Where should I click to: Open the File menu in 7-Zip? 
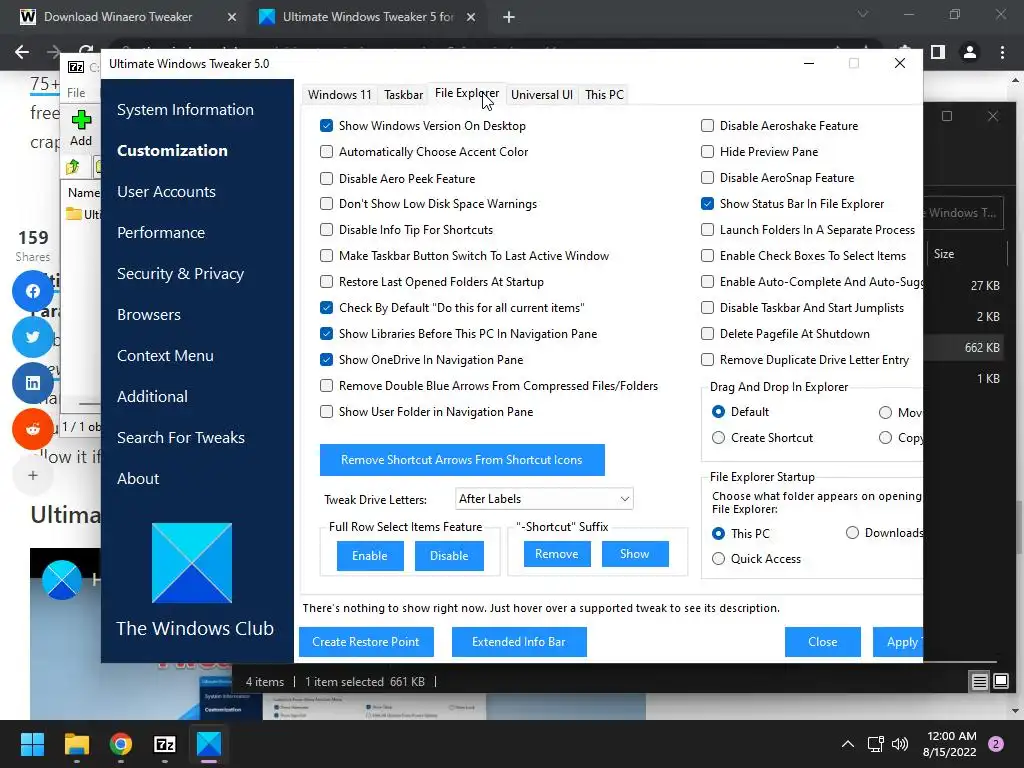tap(76, 93)
